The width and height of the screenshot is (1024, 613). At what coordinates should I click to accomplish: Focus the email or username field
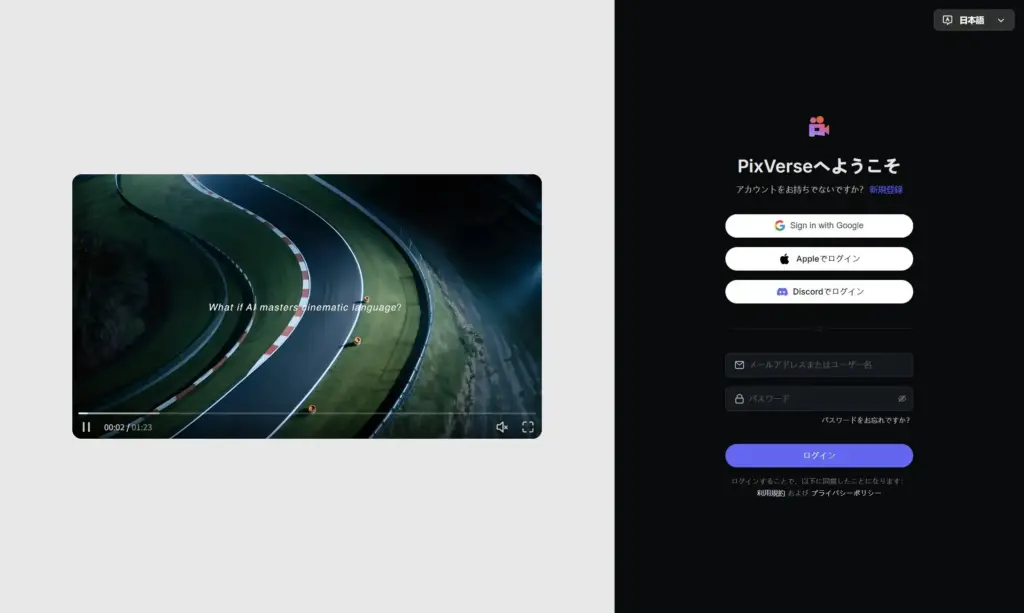coord(819,365)
